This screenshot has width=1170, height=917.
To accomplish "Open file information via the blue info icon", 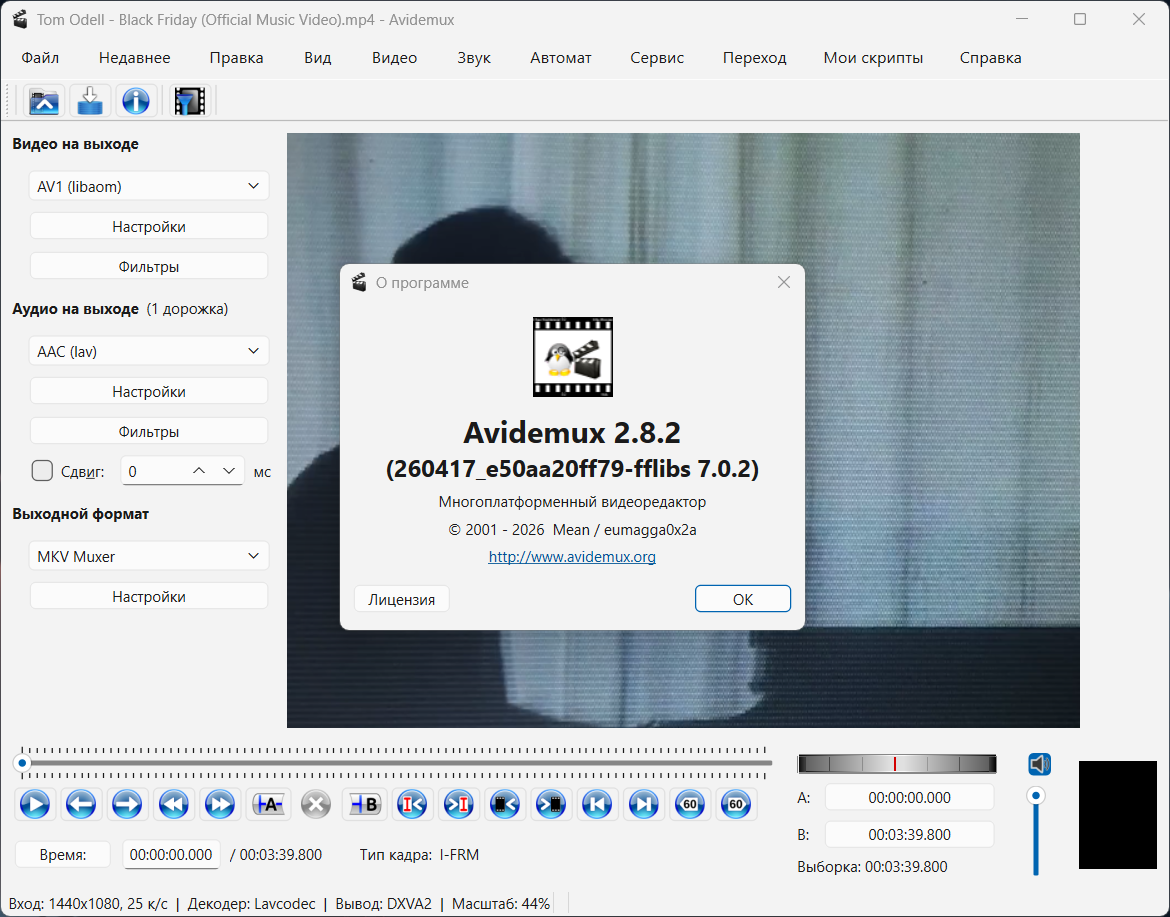I will tap(135, 101).
